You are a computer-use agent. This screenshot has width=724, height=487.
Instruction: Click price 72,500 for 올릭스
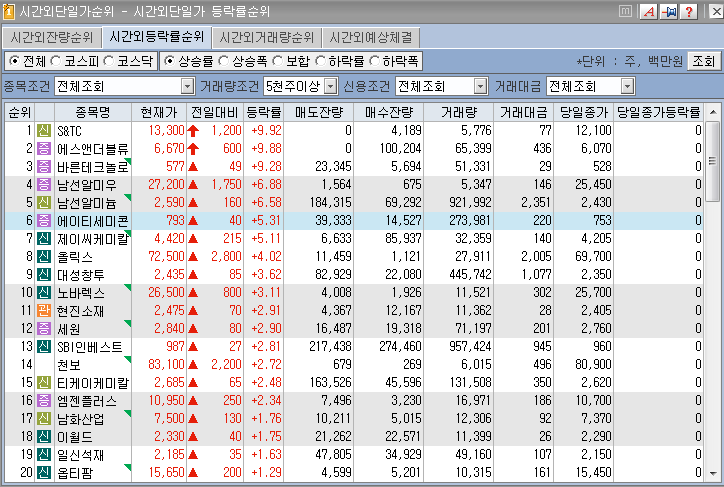click(166, 257)
